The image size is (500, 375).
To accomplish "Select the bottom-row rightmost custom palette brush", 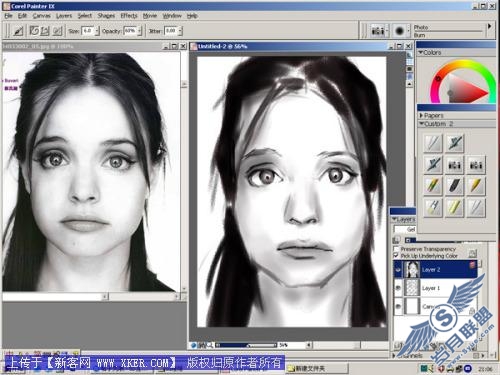I will tap(476, 208).
